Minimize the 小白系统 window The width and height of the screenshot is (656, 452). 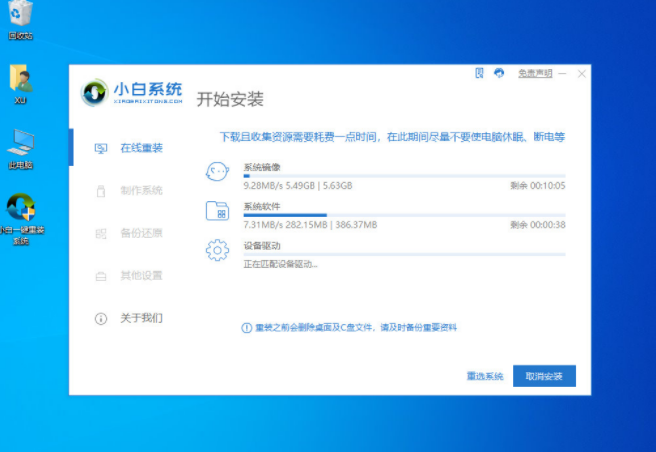[562, 74]
